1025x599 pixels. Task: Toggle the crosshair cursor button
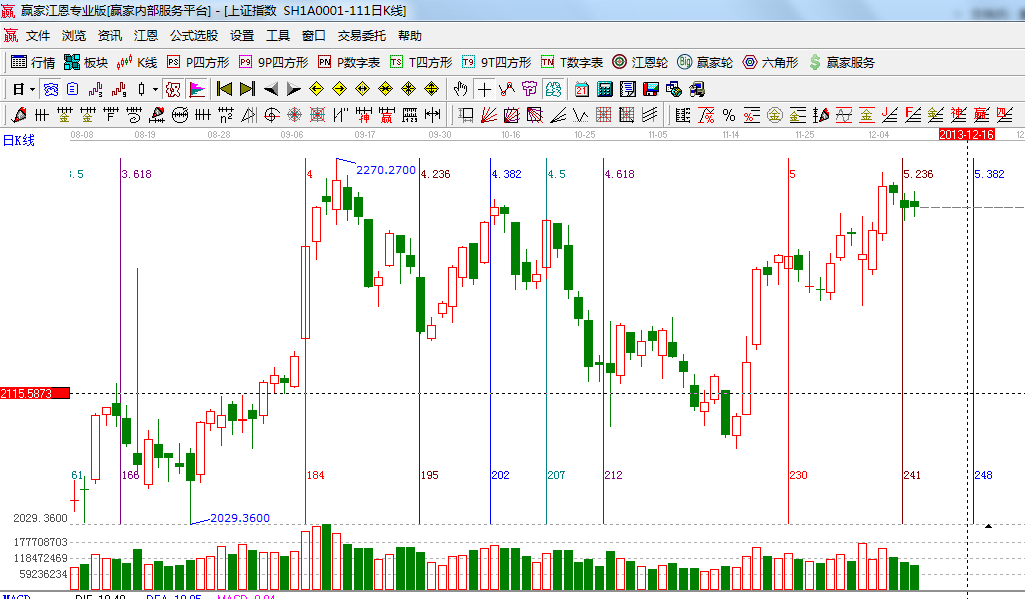[484, 89]
